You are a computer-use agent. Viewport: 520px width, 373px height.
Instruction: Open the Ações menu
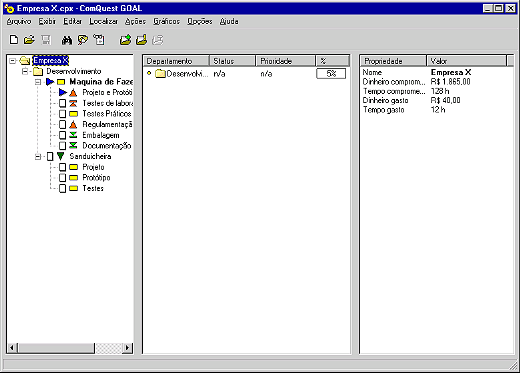pos(135,21)
